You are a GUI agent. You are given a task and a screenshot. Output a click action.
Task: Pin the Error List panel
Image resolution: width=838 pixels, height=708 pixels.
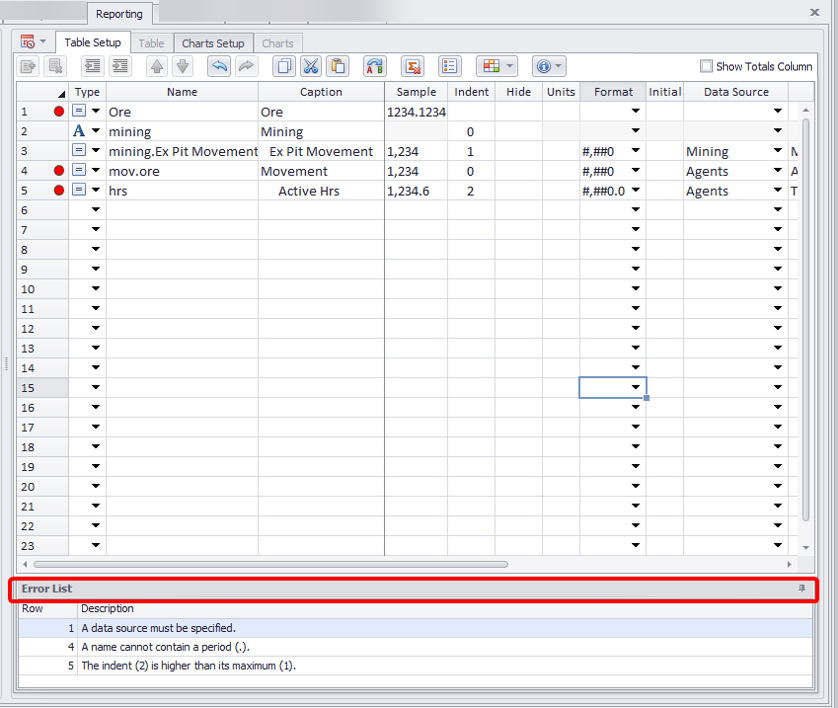click(801, 589)
